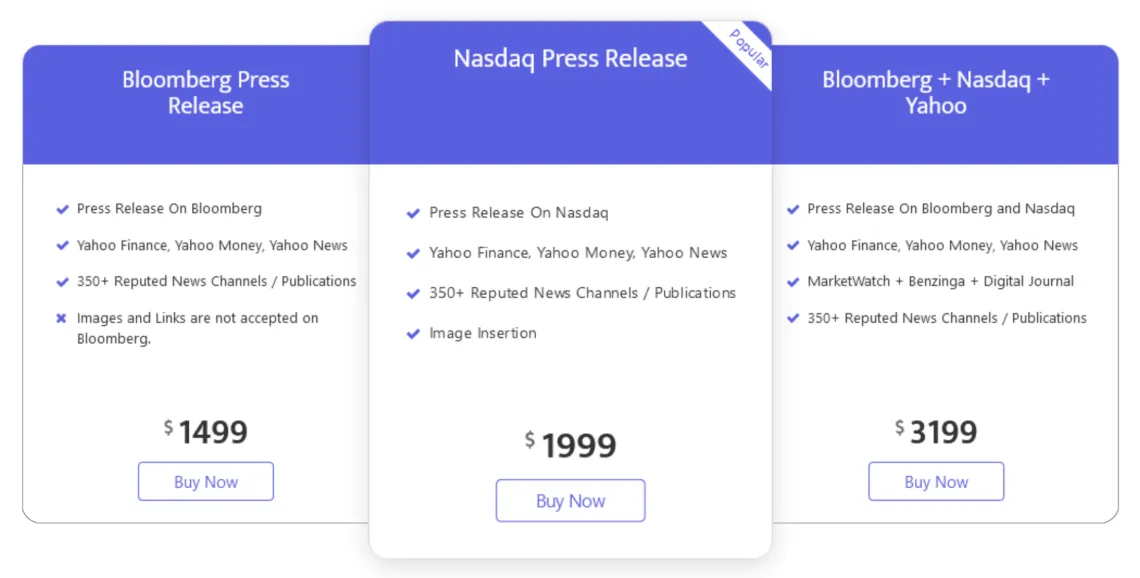The width and height of the screenshot is (1140, 578).
Task: Buy the $1999 Nasdaq Press Release plan
Action: 570,501
